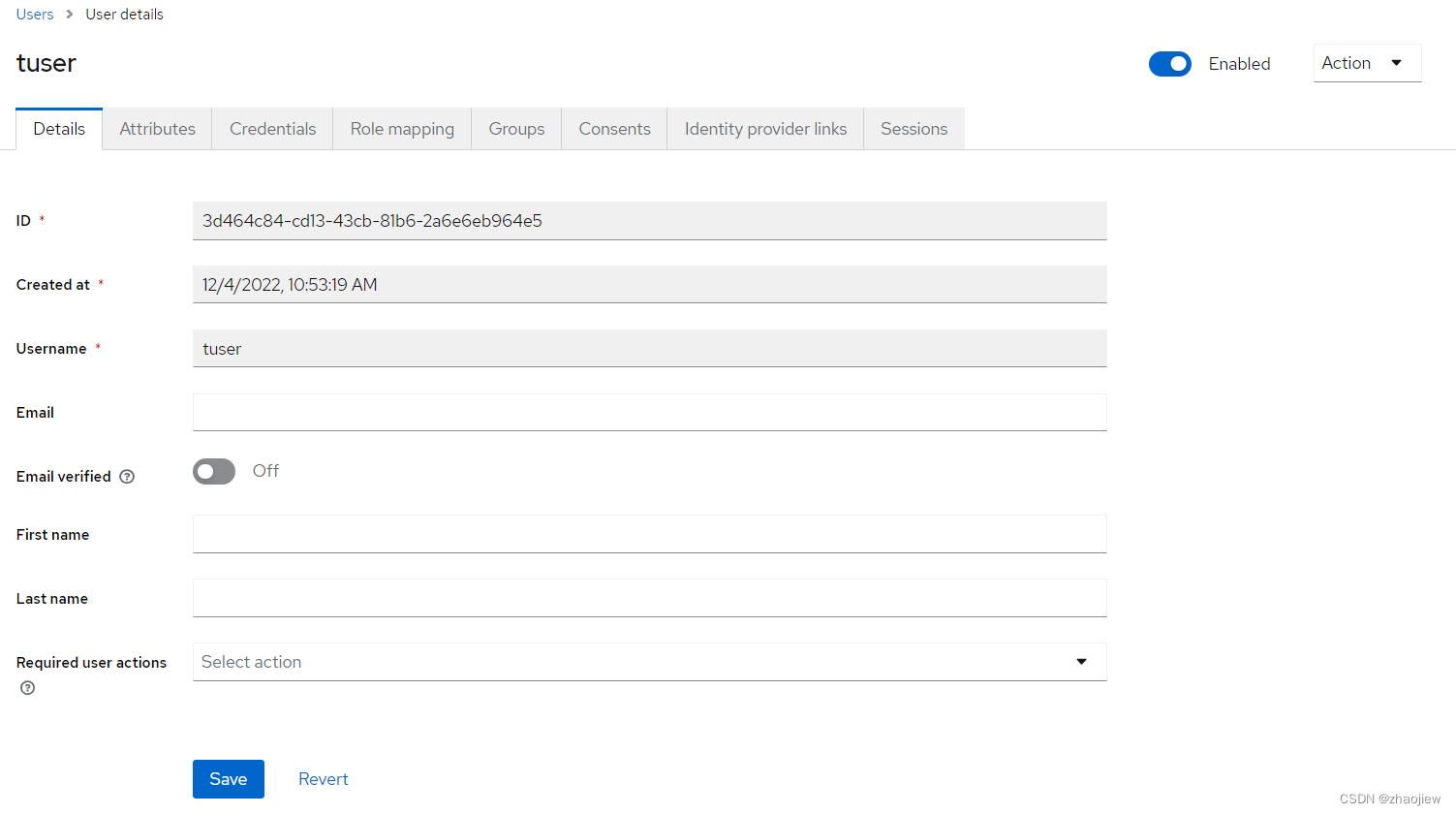The height and width of the screenshot is (815, 1456).
Task: Click the Save button
Action: pyautogui.click(x=229, y=779)
